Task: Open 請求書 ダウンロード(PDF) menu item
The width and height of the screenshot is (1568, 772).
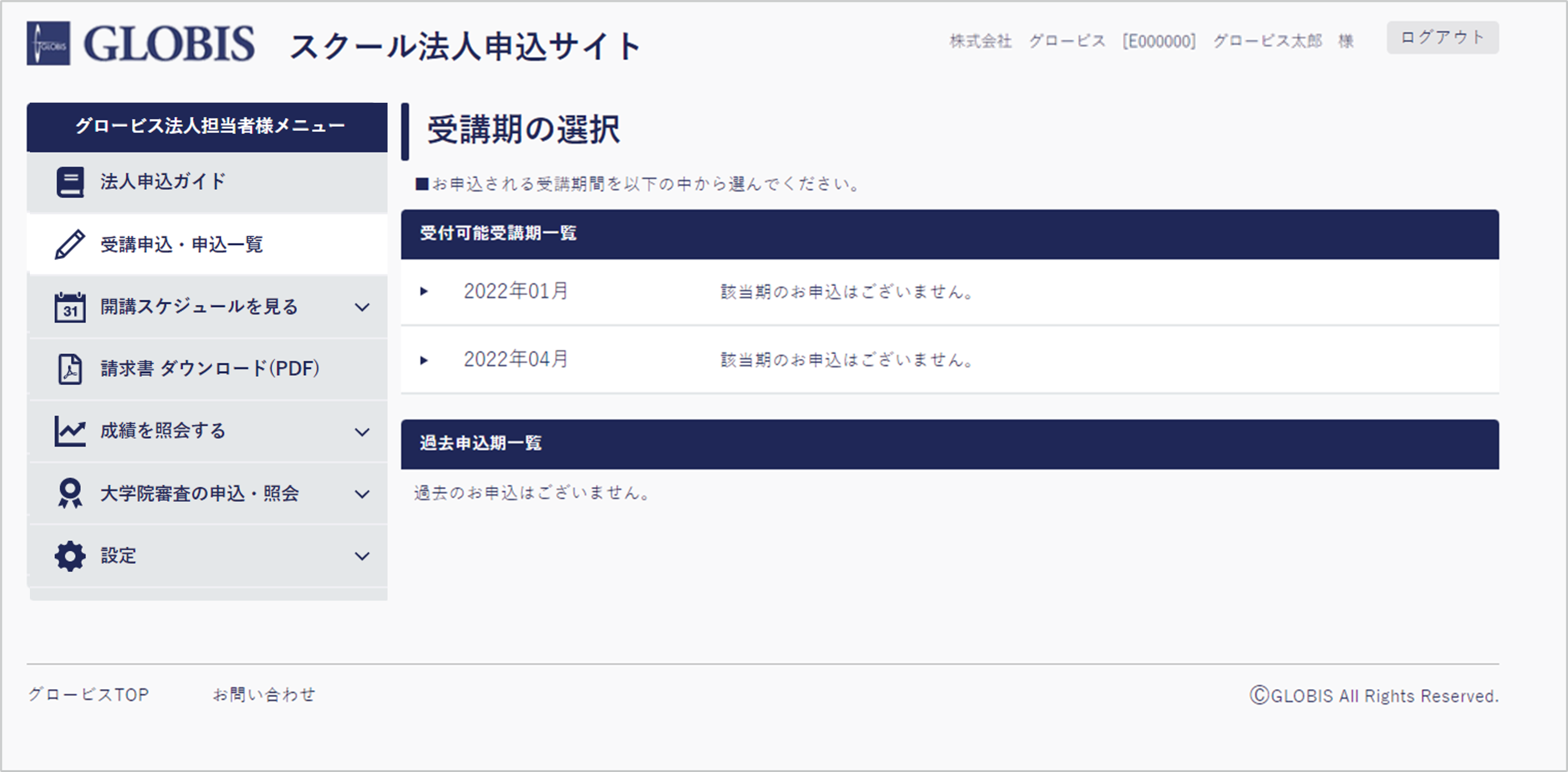Action: (207, 369)
